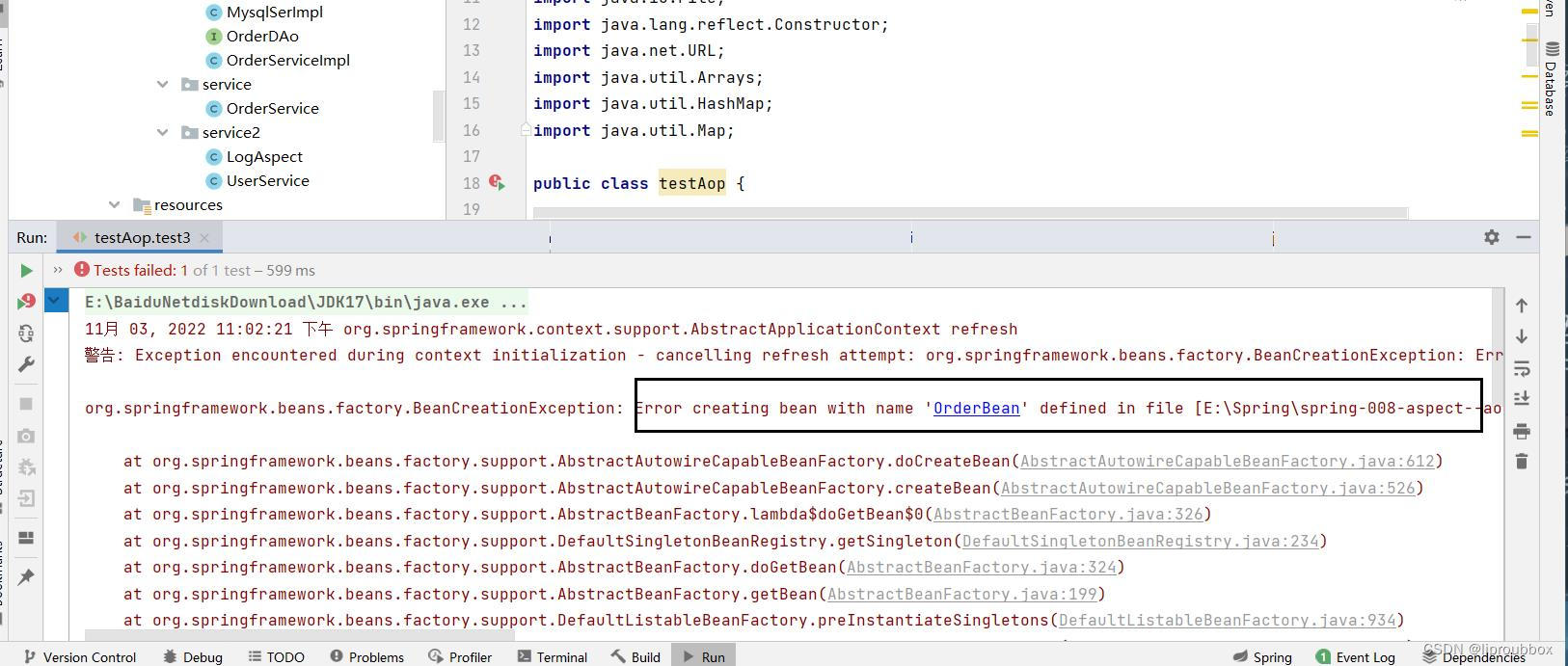Click the java.exe command line text

coord(306,302)
